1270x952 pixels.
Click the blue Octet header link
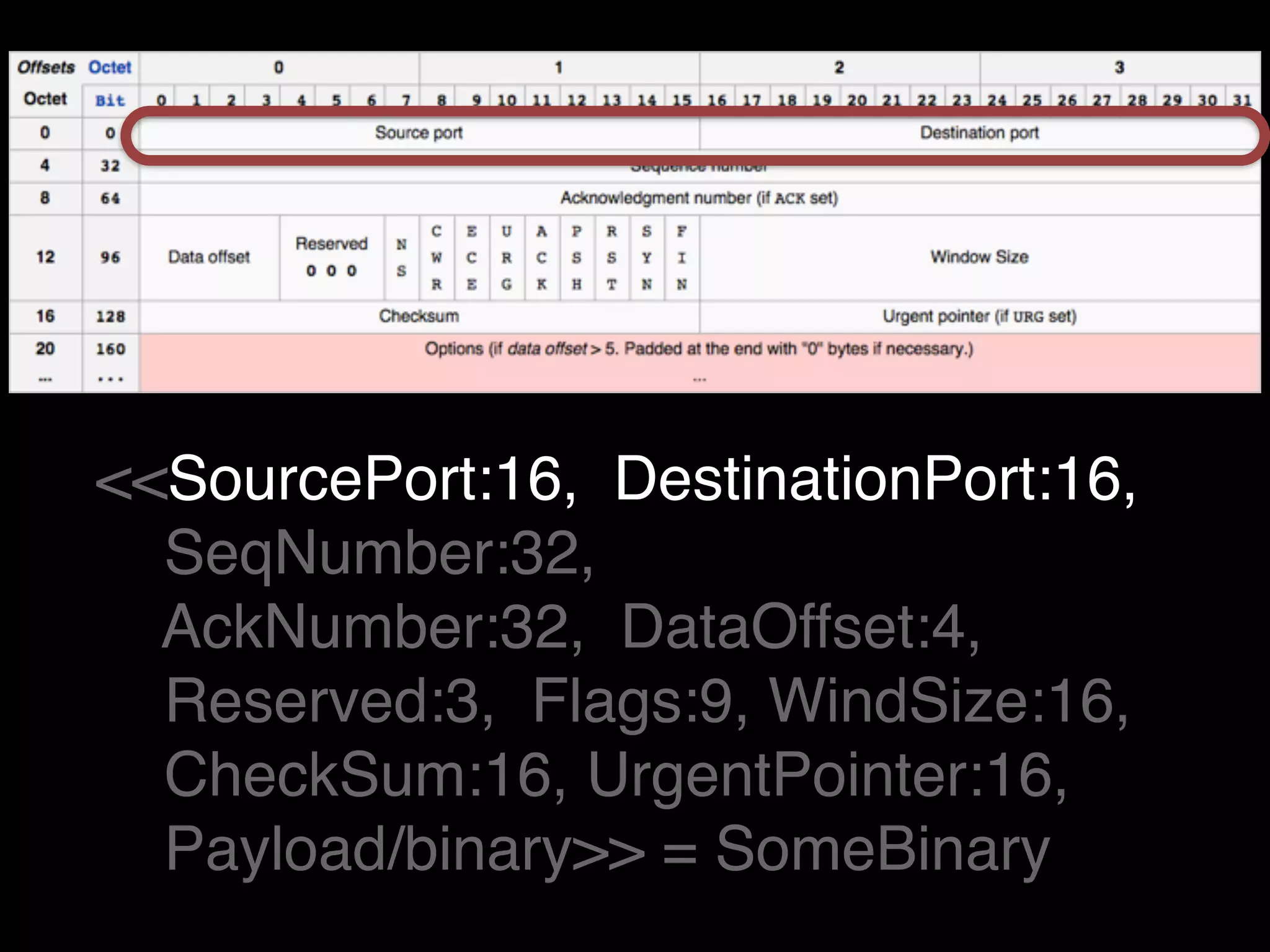coord(110,67)
